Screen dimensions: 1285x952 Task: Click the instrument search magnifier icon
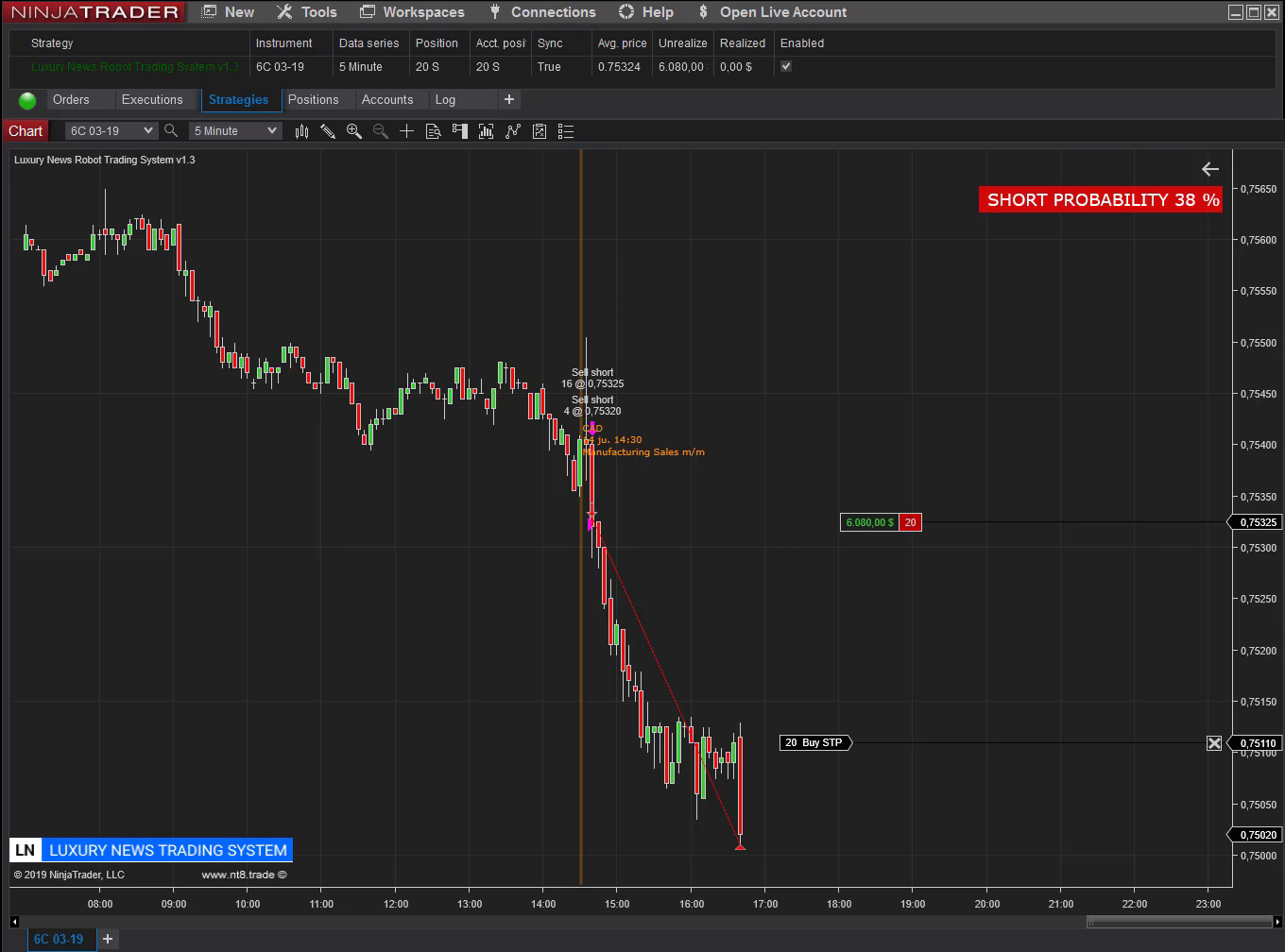pos(171,130)
